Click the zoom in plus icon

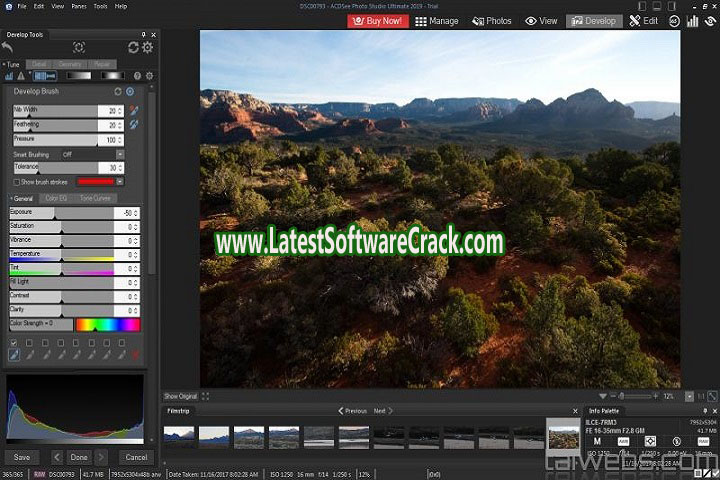(x=655, y=396)
